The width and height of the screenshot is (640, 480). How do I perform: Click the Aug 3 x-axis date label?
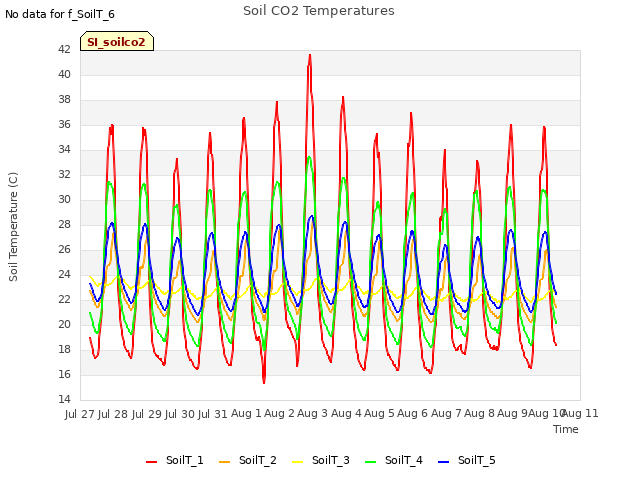(313, 414)
